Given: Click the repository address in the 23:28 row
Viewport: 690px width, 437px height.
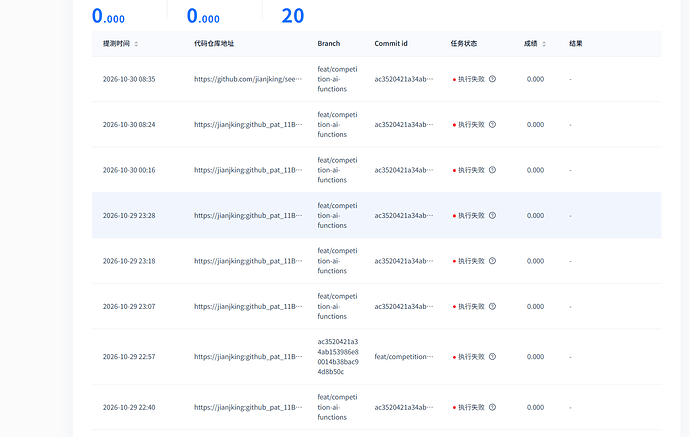Looking at the screenshot, I should [248, 216].
